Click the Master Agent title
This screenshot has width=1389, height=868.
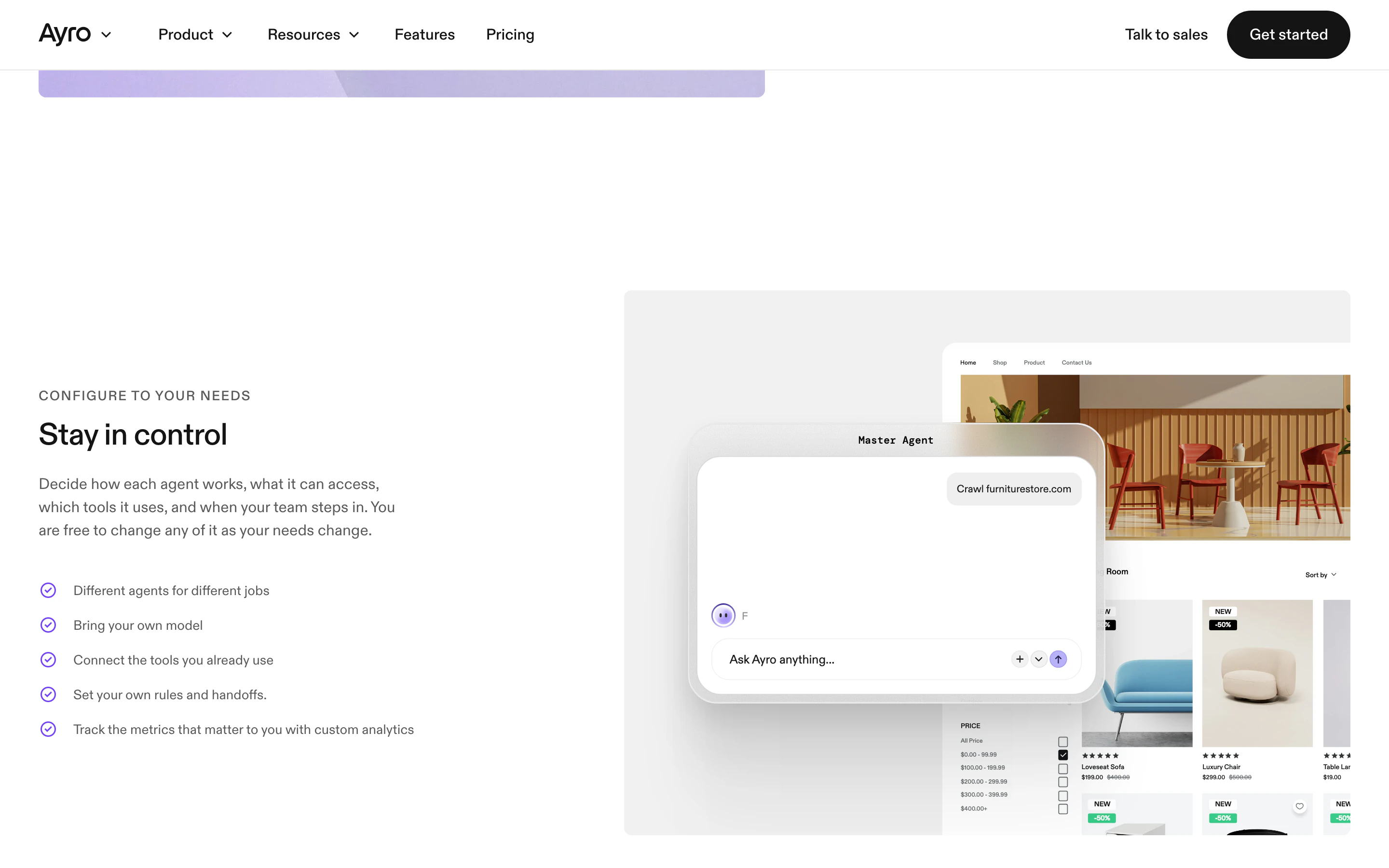(896, 440)
